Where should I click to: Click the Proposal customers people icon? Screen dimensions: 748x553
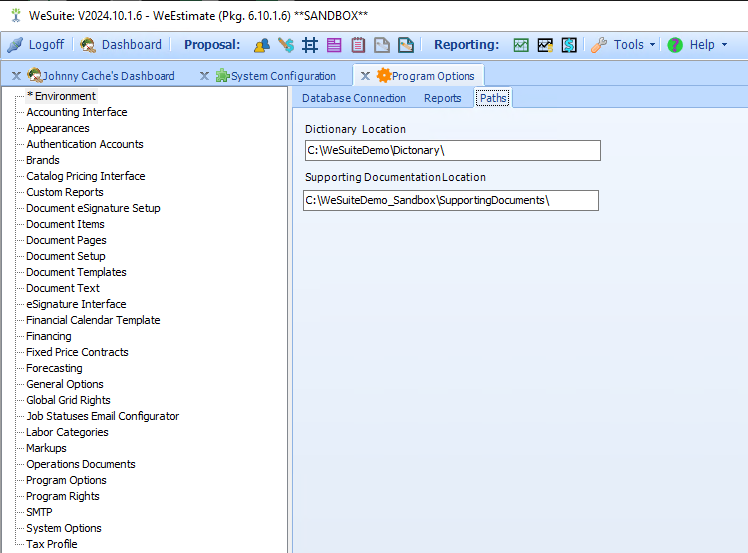tap(262, 45)
